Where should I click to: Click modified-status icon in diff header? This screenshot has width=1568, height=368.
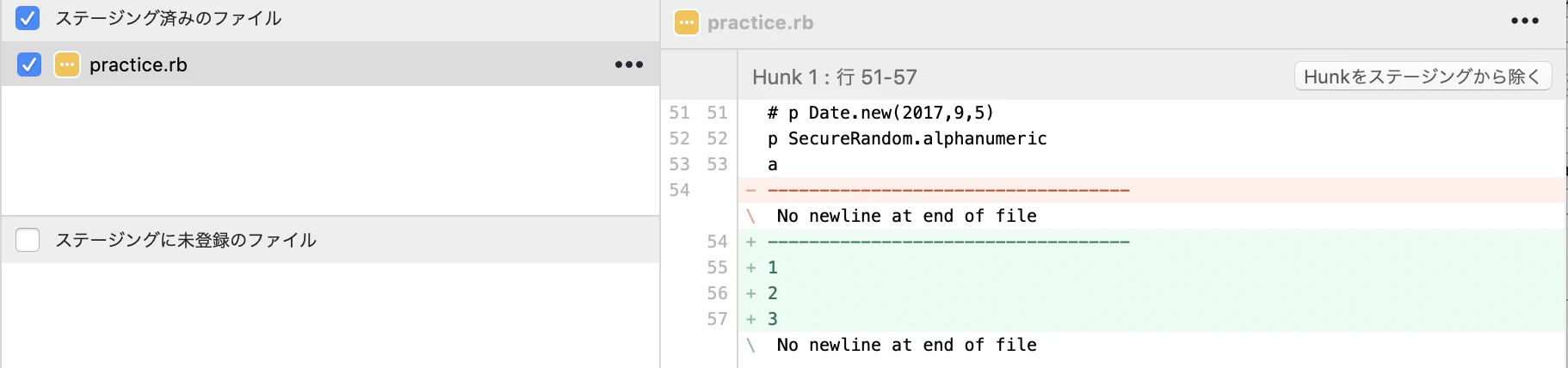[687, 22]
